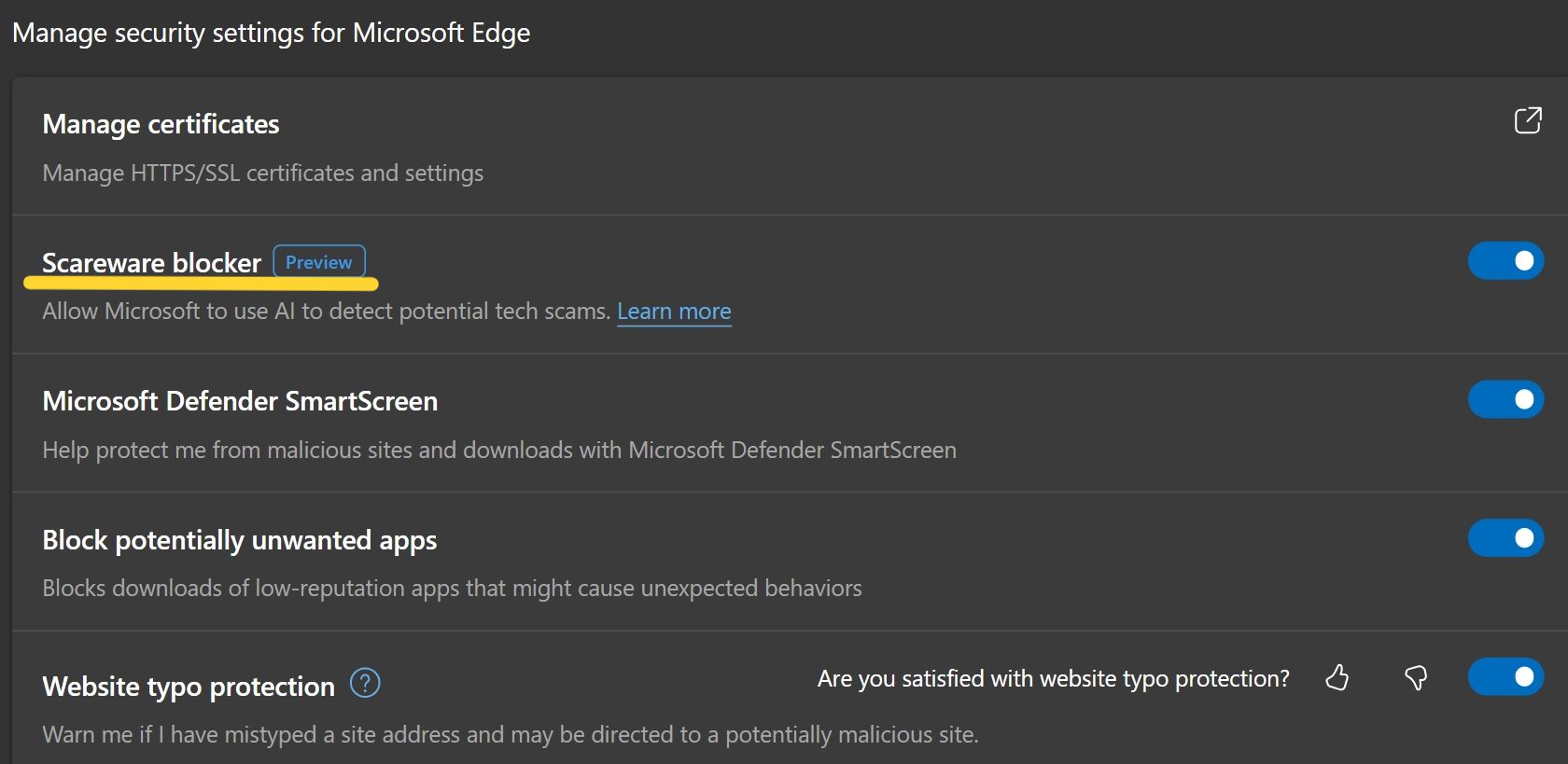Screen dimensions: 1568x764
Task: Click Website typo protection heading
Action: tap(189, 687)
